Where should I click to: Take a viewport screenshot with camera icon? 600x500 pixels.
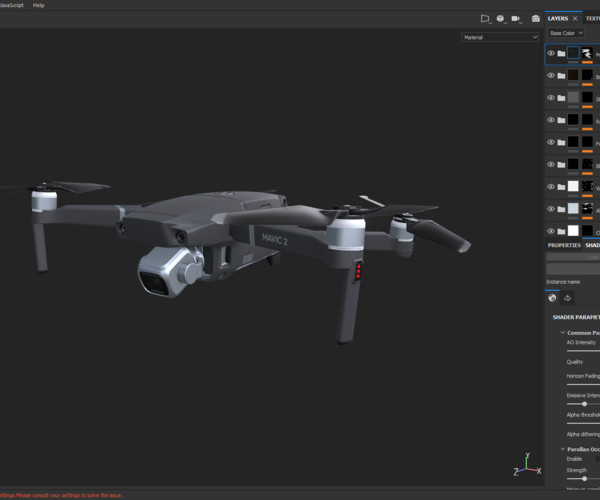(535, 18)
